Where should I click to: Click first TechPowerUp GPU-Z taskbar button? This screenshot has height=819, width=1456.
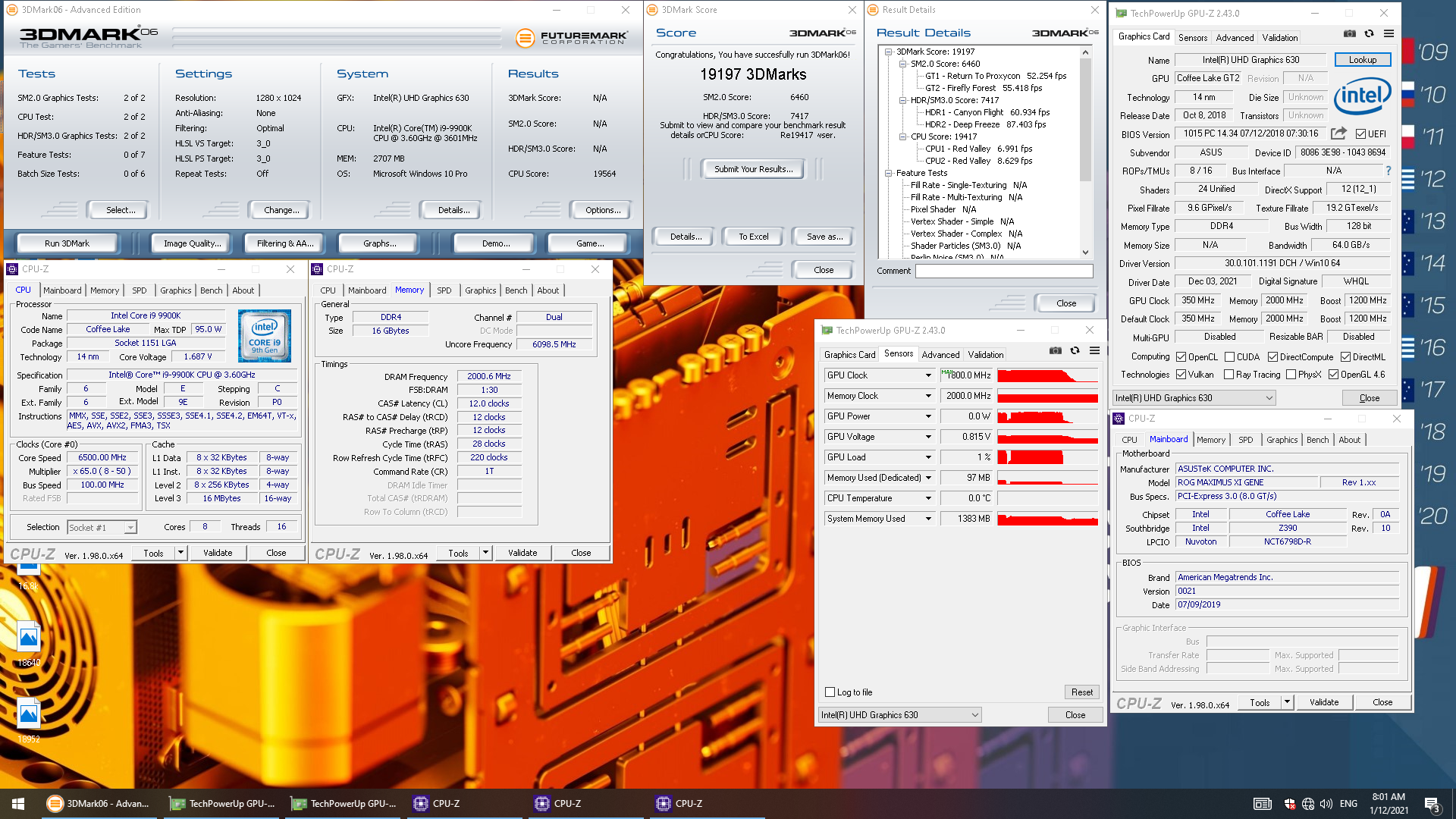click(222, 804)
